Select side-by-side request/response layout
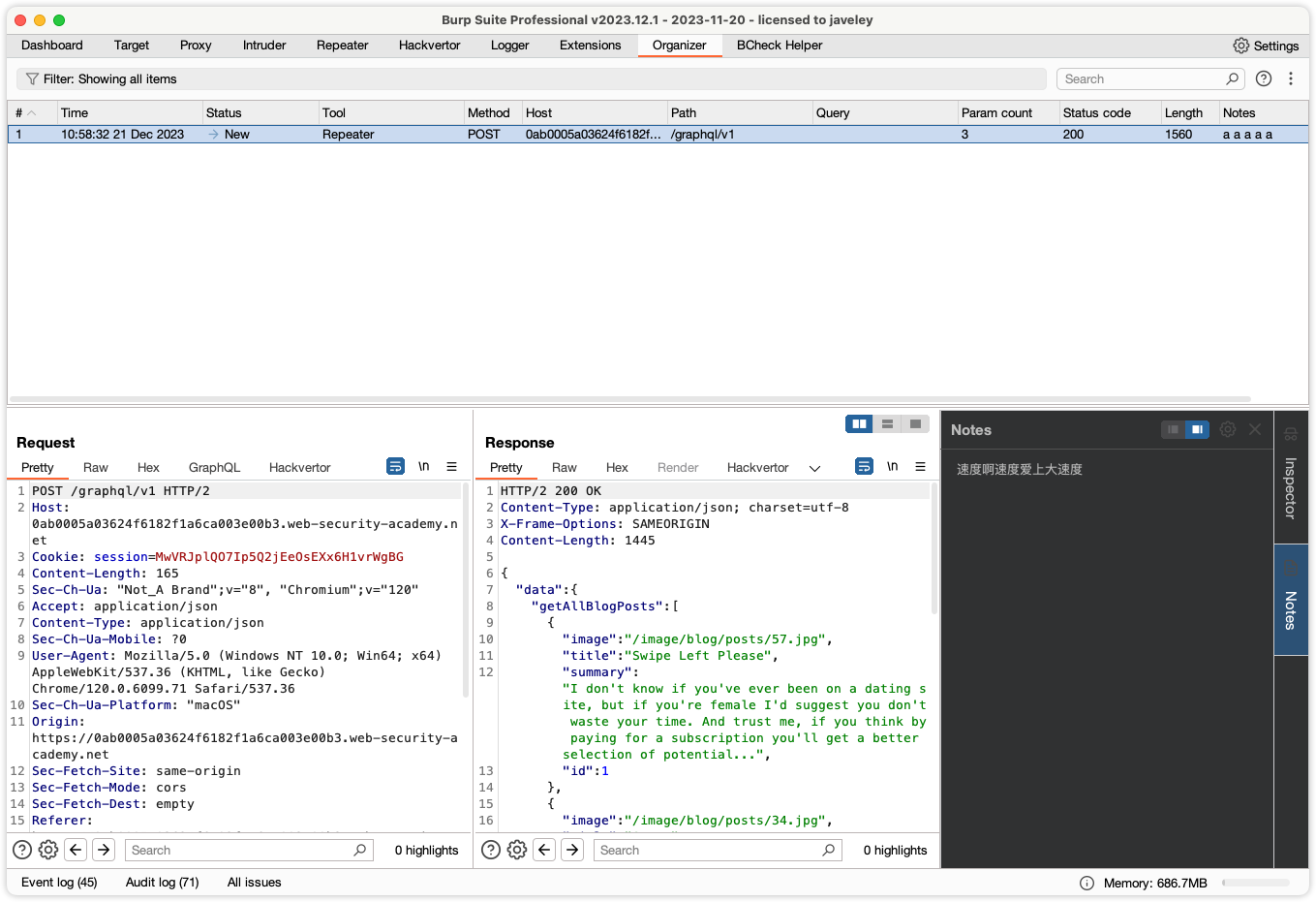The width and height of the screenshot is (1316, 902). [x=859, y=423]
